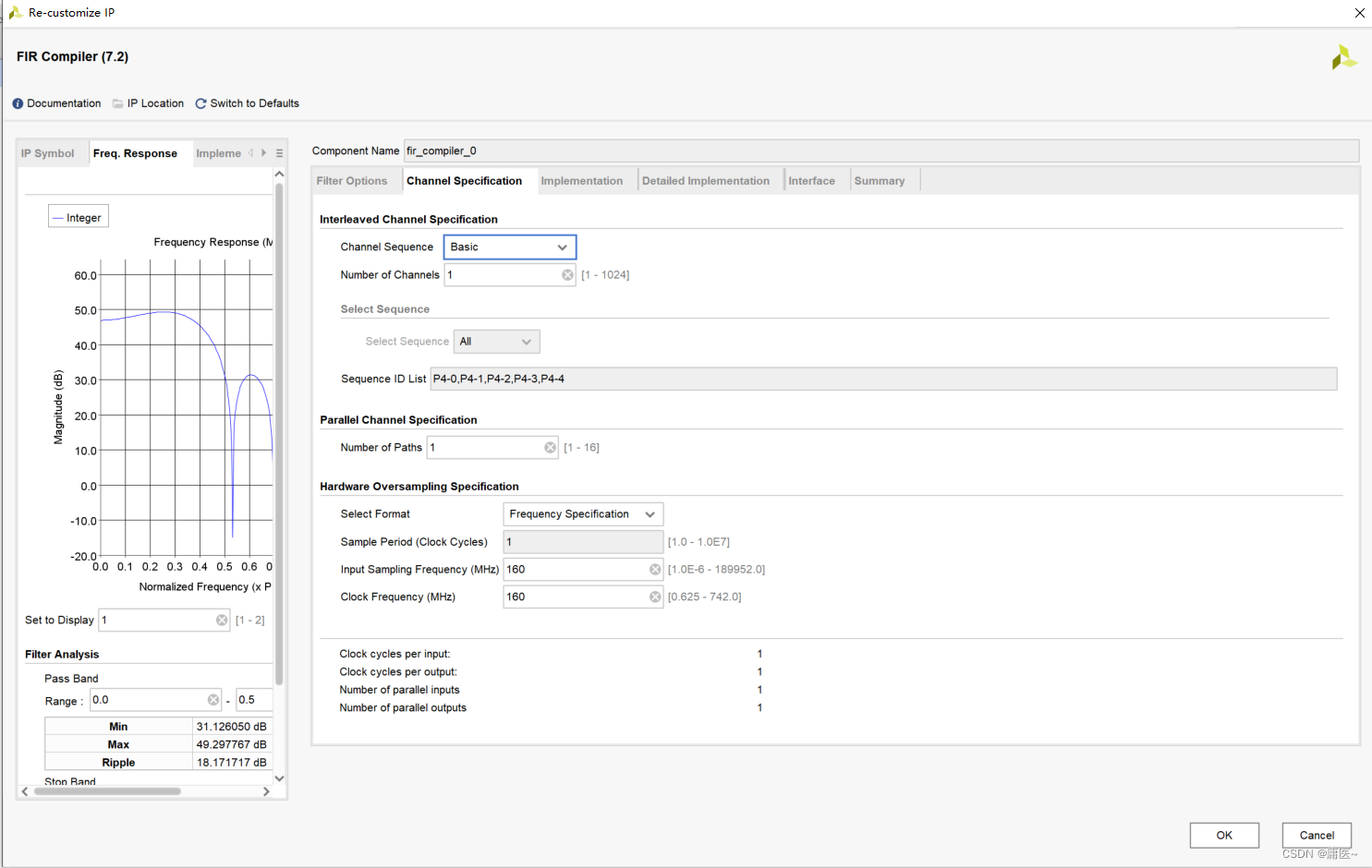Click the vertical scrollbar of the left panel
The image size is (1372, 868).
tap(279, 434)
